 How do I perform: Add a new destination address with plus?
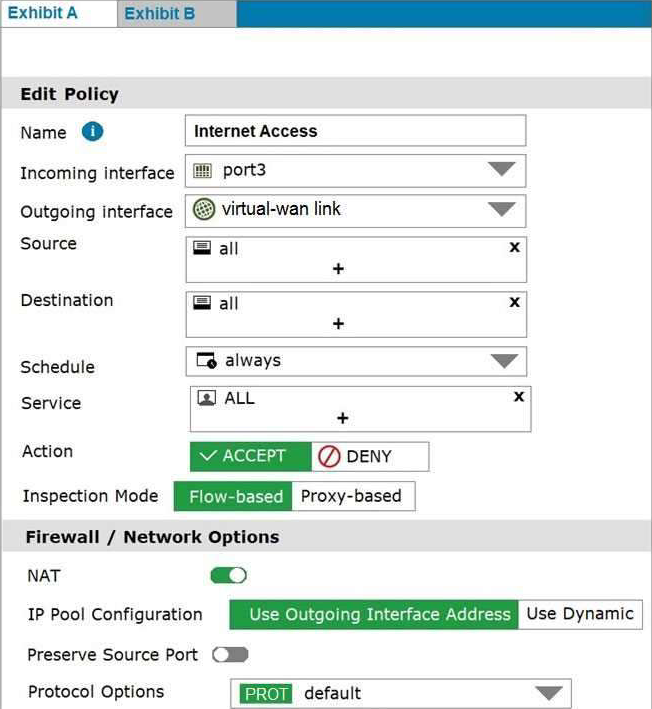pyautogui.click(x=338, y=324)
